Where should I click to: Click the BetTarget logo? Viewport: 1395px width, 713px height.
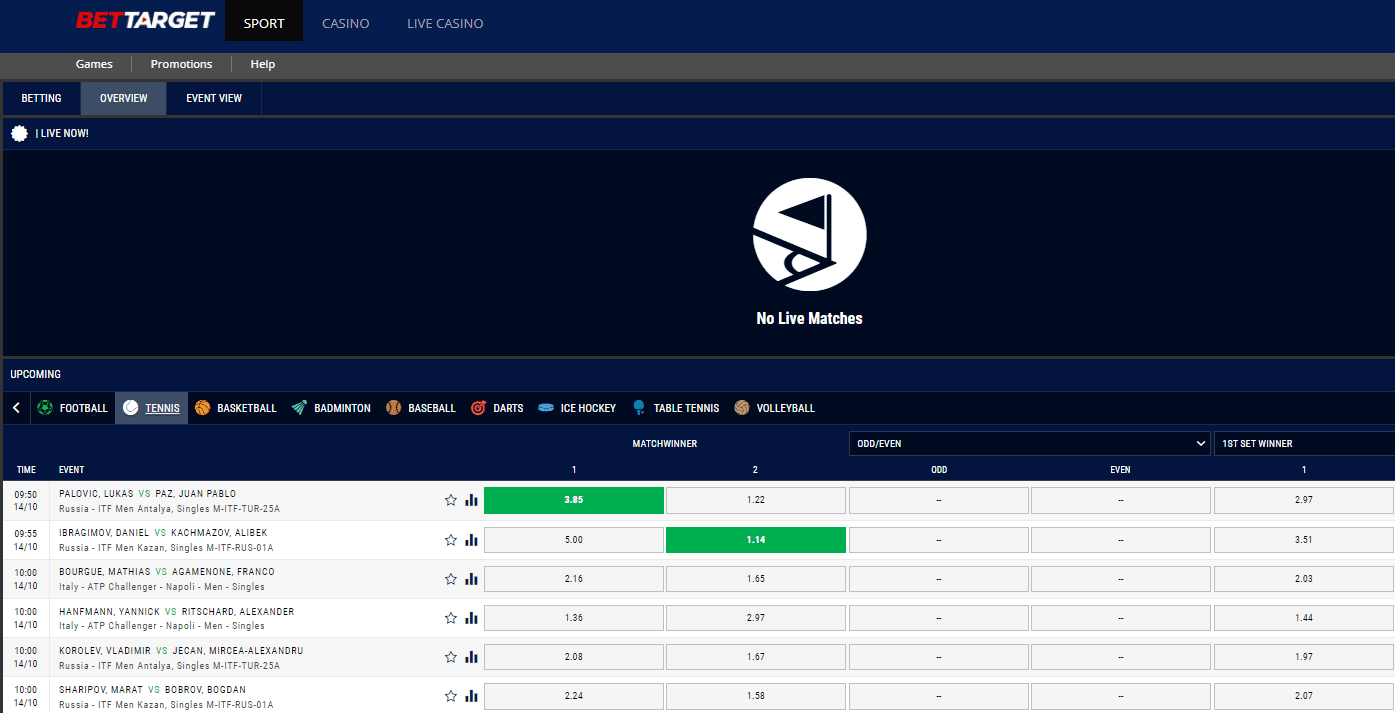click(x=145, y=21)
